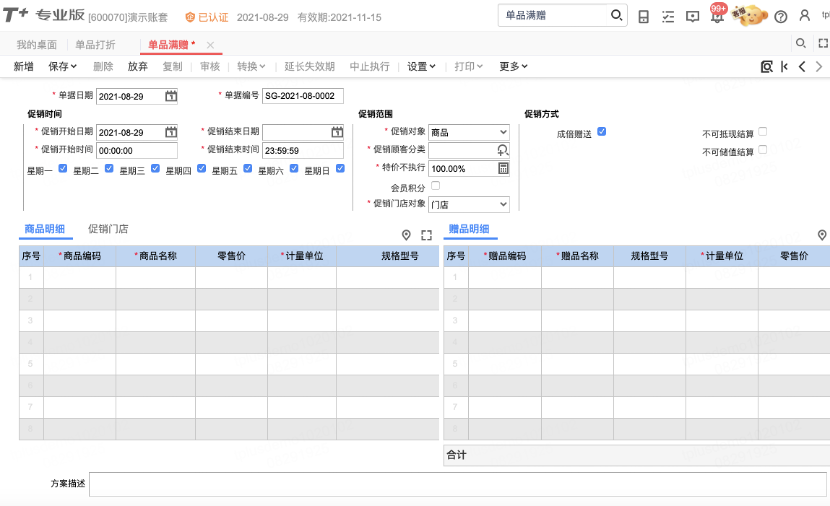Click the 单品满赠 top search input

[553, 15]
